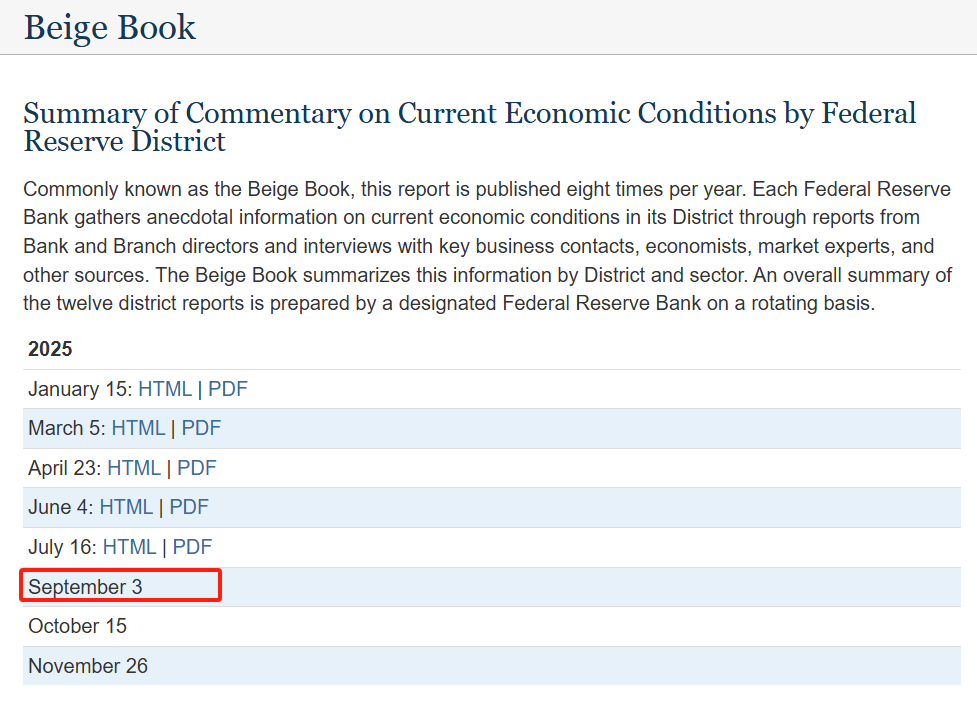The height and width of the screenshot is (711, 977).
Task: Open the January 15 HTML report
Action: (x=164, y=389)
